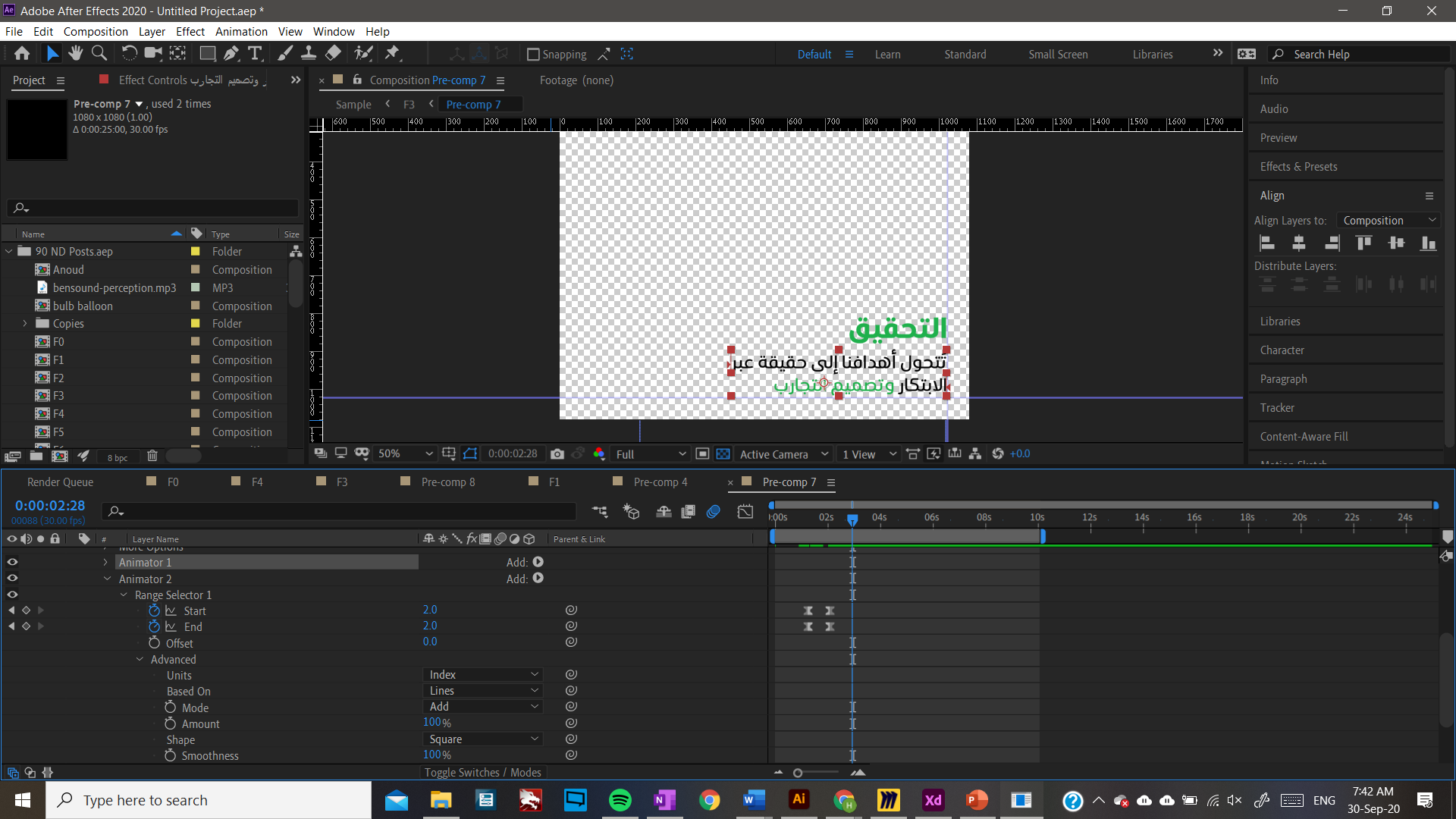The image size is (1456, 819).
Task: Click new folder icon in Project panel
Action: click(x=36, y=456)
